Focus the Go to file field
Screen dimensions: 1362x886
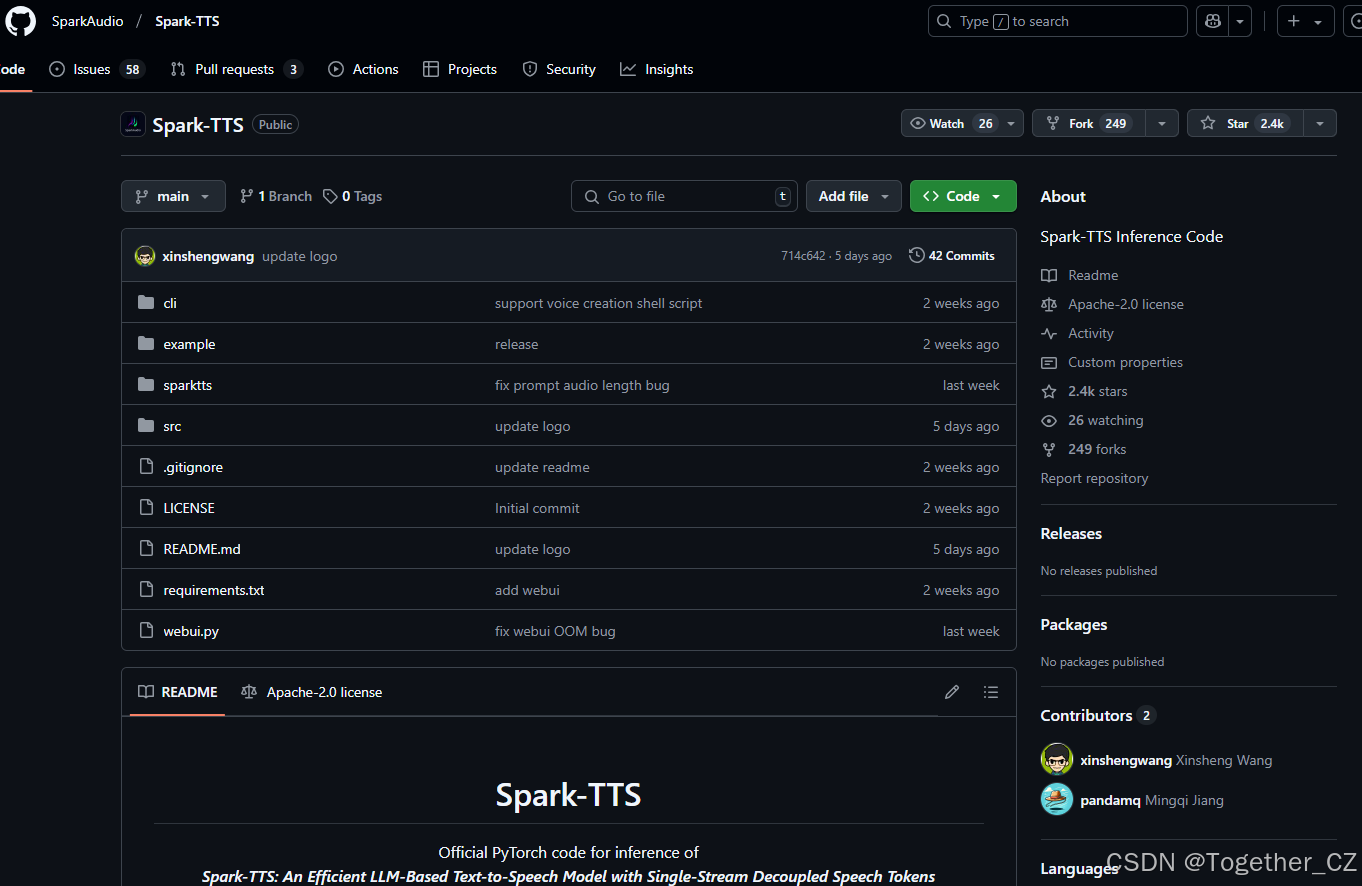pyautogui.click(x=685, y=196)
